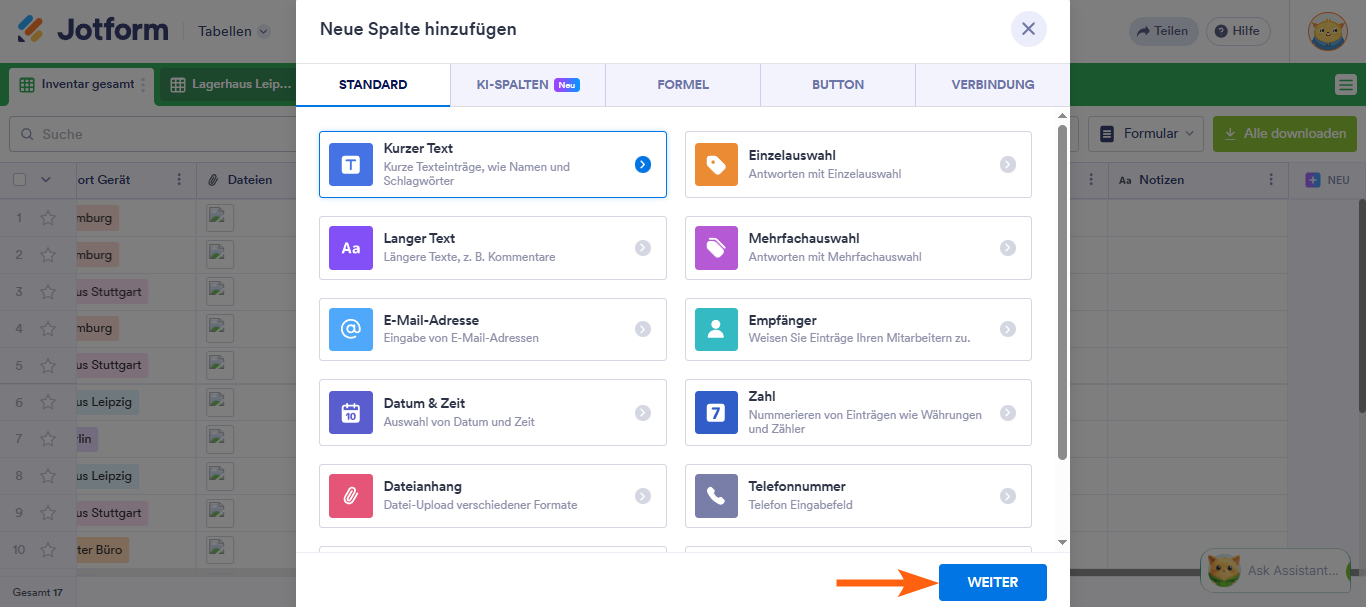Click the Mehrfachauswahl purple tags icon
Image resolution: width=1366 pixels, height=607 pixels.
[x=716, y=248]
